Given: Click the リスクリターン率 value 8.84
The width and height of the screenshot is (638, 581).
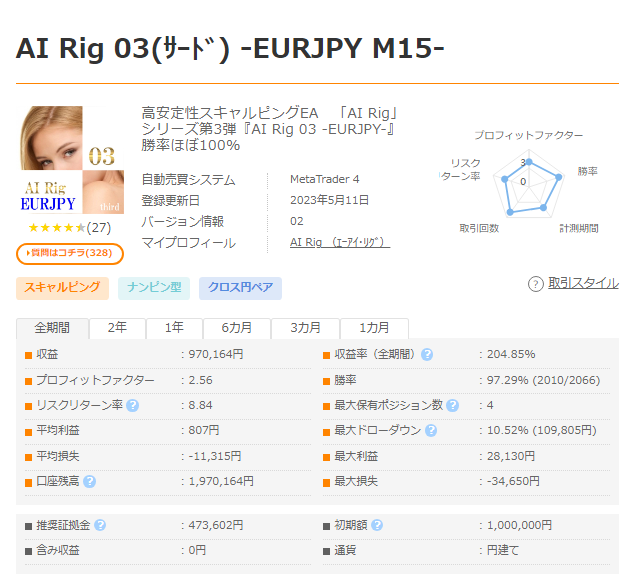Looking at the screenshot, I should pyautogui.click(x=200, y=406).
